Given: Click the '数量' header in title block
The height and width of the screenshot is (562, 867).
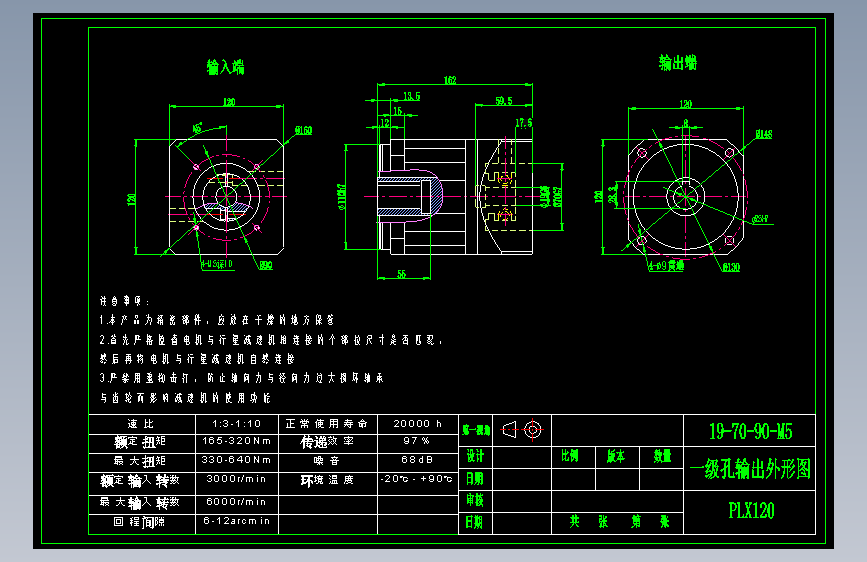Looking at the screenshot, I should (x=662, y=456).
